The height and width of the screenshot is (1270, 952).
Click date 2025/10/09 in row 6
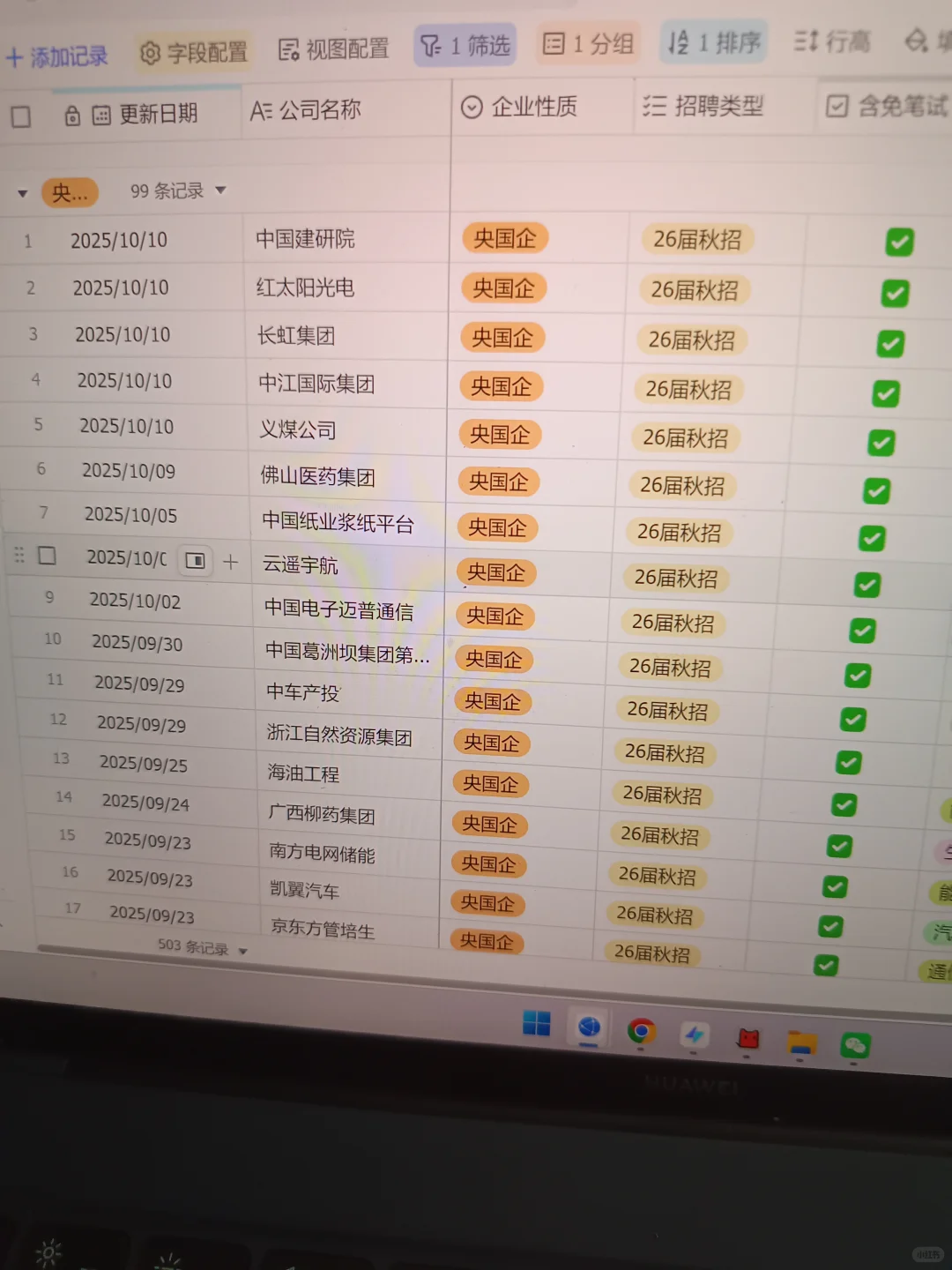(x=129, y=472)
